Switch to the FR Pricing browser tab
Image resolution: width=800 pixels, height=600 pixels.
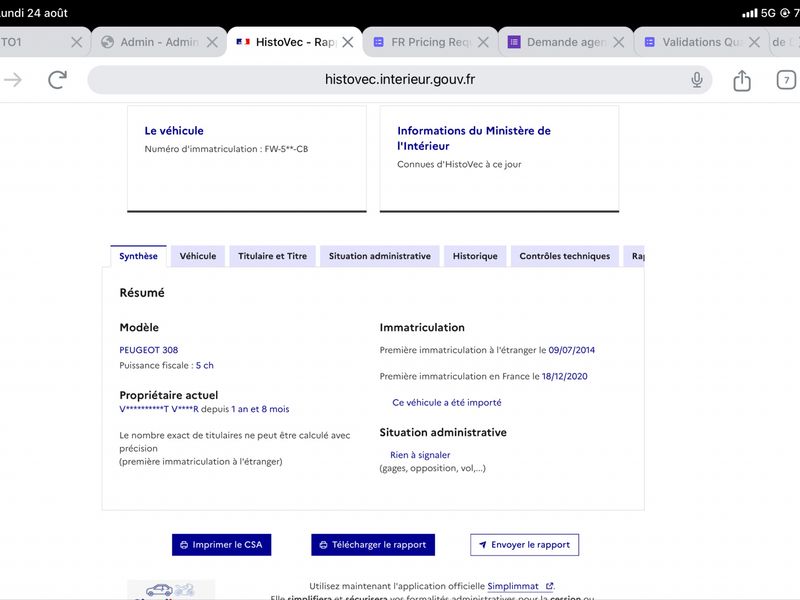[431, 42]
